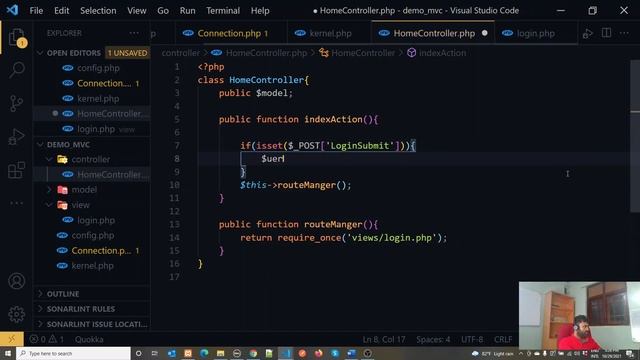Click Quokka in the status bar

(89, 339)
